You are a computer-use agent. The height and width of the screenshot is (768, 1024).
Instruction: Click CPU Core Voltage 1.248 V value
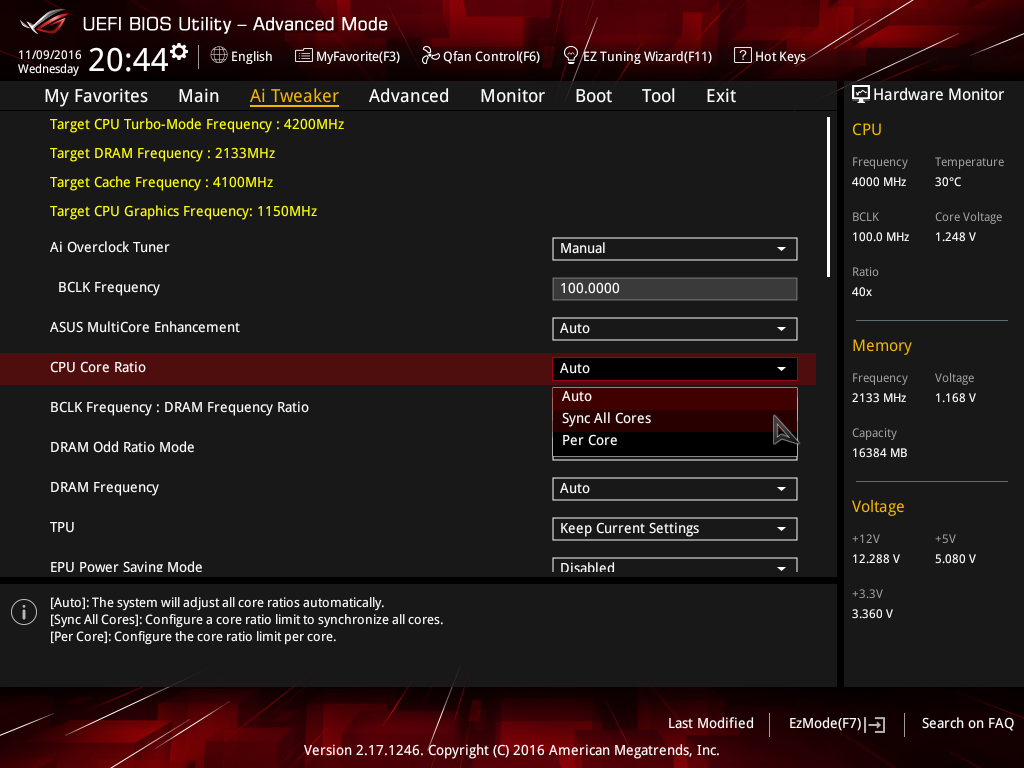[955, 237]
